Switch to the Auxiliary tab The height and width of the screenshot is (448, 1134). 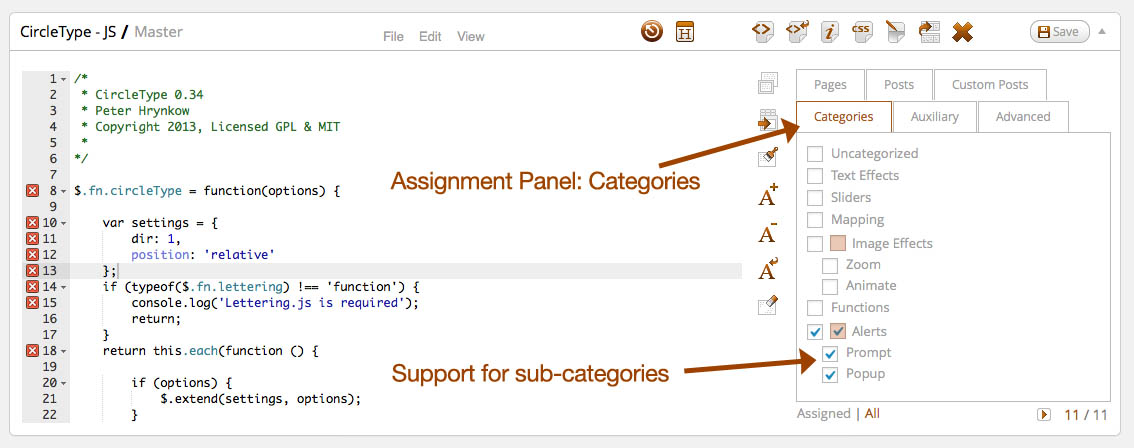[934, 117]
